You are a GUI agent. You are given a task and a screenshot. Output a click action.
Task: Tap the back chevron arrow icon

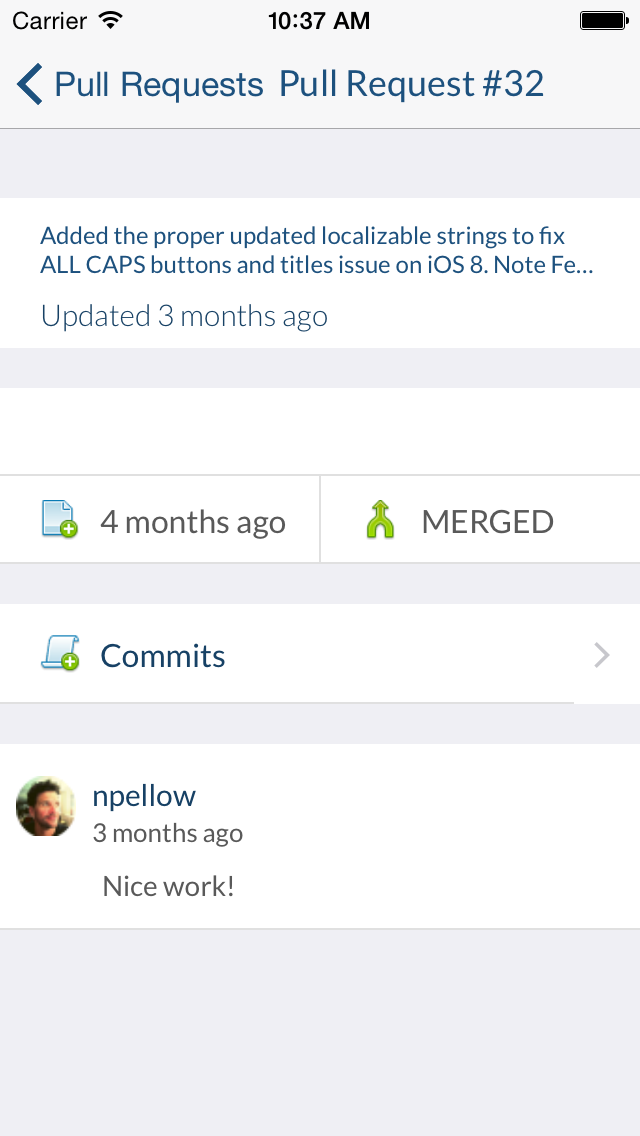[x=30, y=85]
